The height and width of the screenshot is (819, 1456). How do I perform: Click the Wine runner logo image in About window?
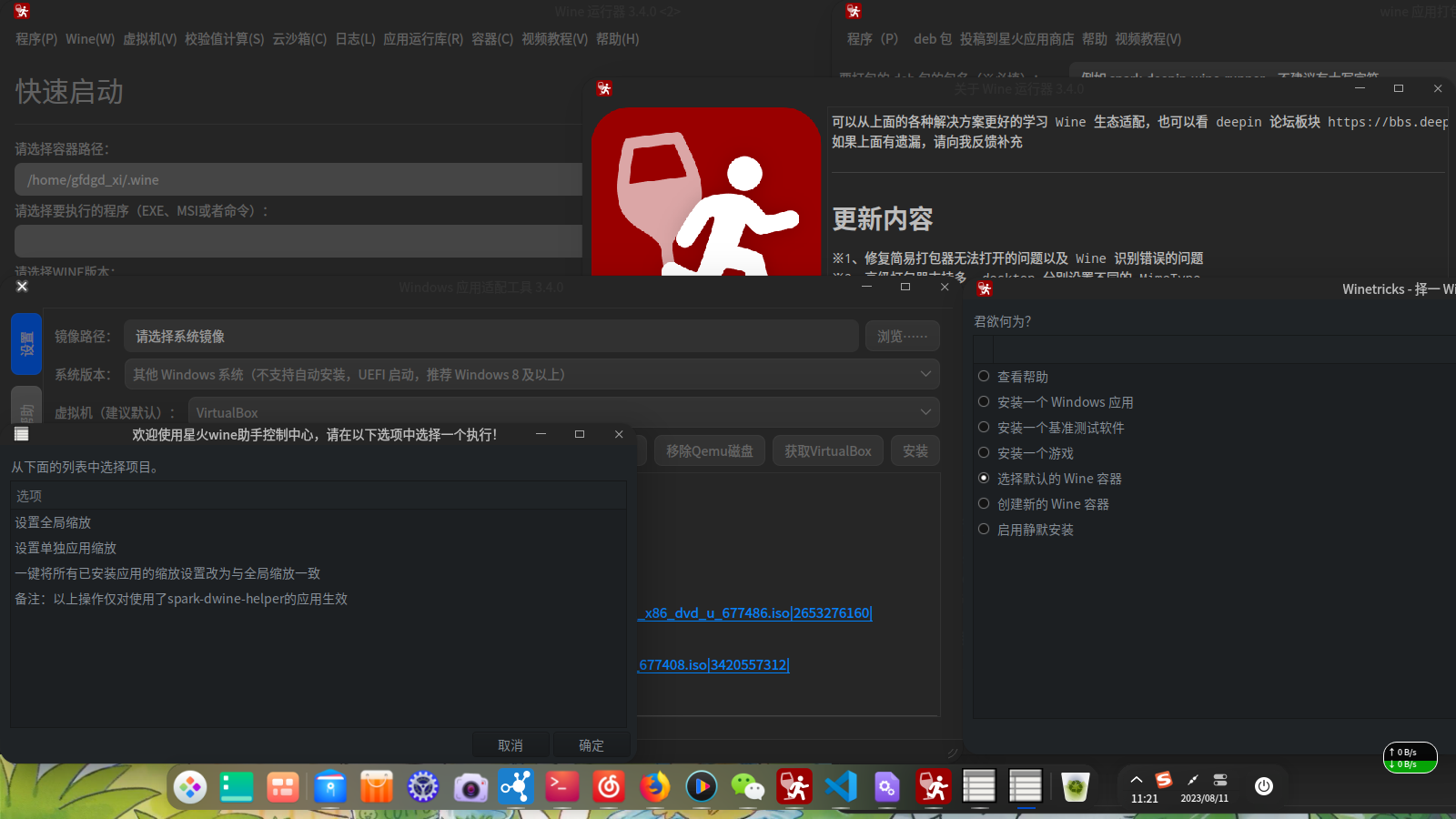click(x=706, y=192)
